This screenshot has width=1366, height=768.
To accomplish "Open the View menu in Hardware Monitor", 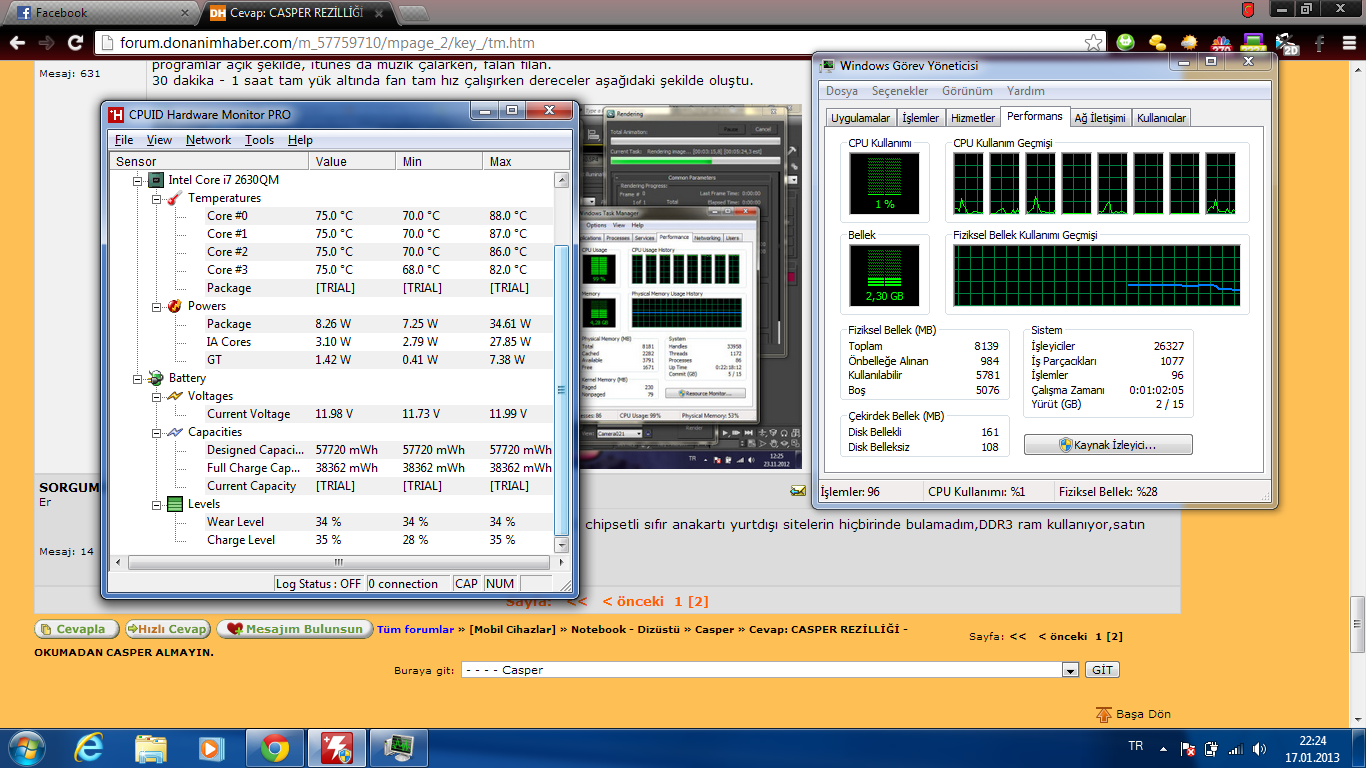I will tap(159, 140).
